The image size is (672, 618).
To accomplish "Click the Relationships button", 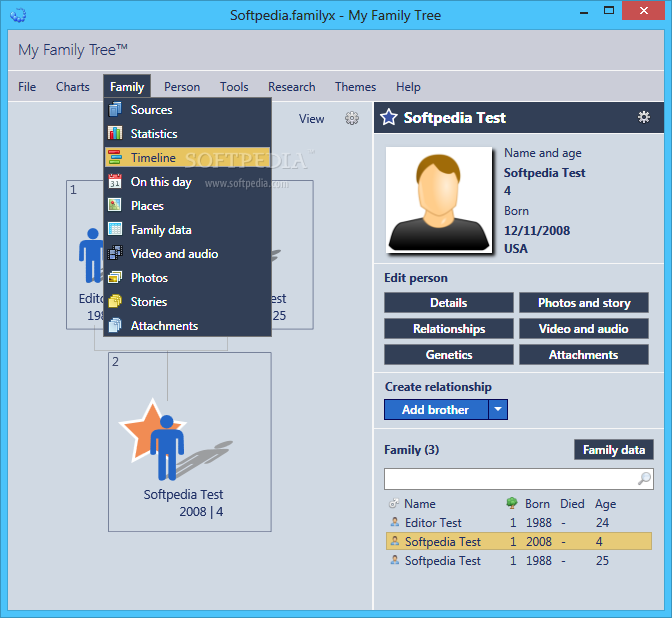I will pos(449,329).
